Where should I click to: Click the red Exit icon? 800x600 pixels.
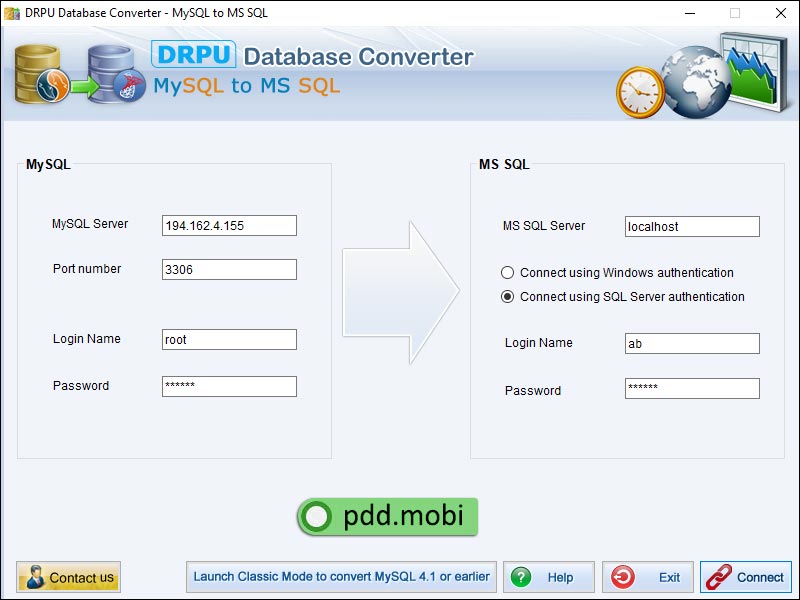tap(623, 577)
